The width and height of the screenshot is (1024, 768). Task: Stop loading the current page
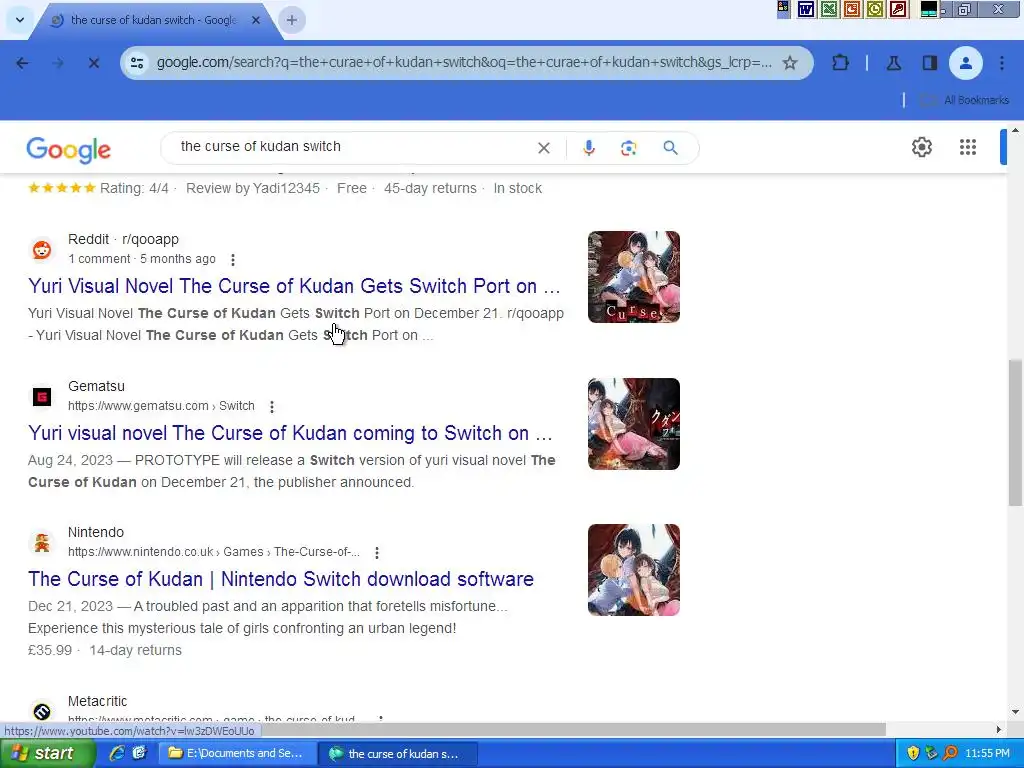coord(93,63)
